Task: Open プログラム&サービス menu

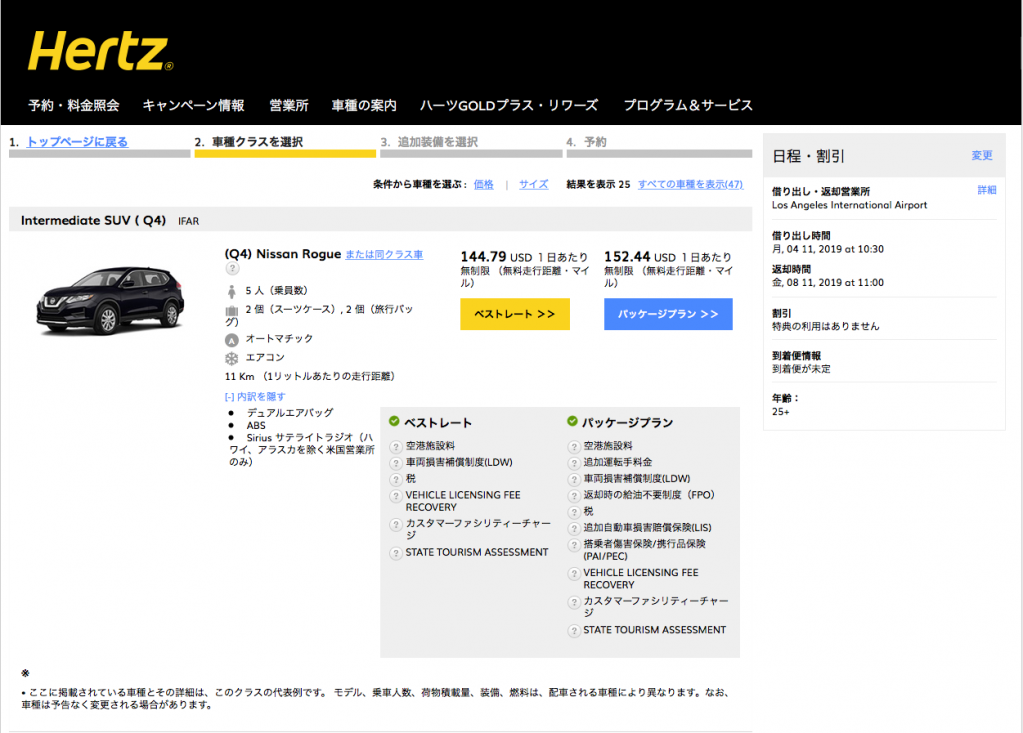Action: 688,105
